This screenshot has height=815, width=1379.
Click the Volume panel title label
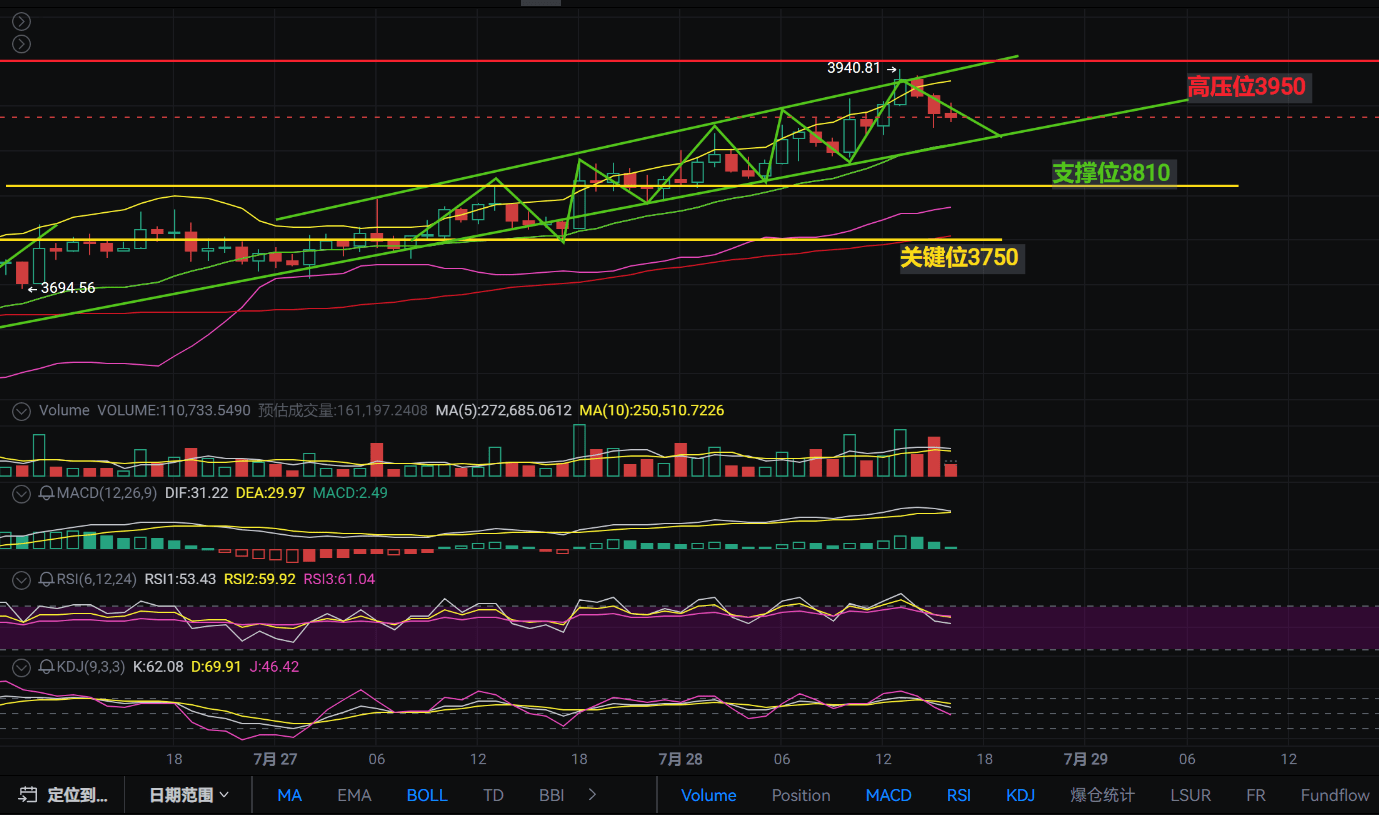coord(64,410)
